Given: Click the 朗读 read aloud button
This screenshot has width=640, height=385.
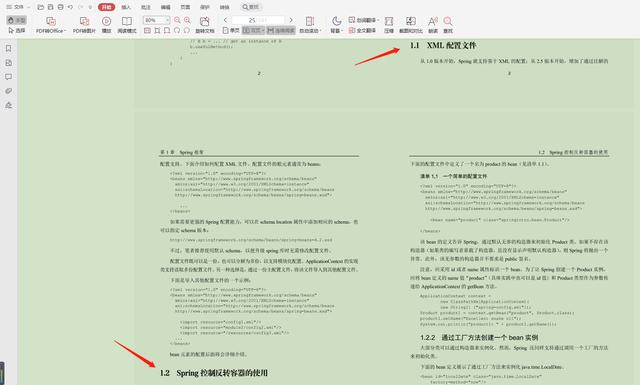Looking at the screenshot, I should [433, 25].
